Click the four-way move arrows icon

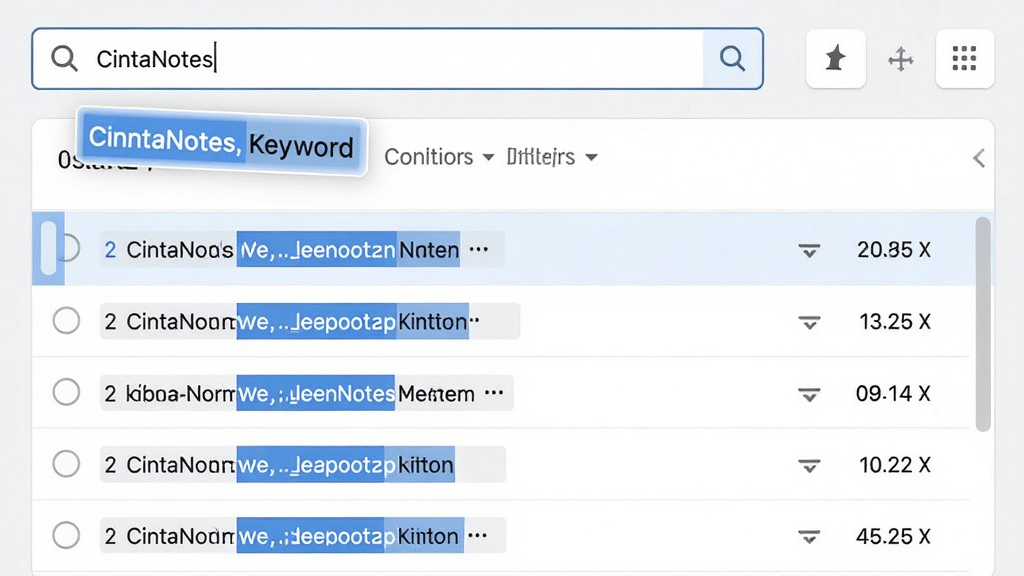click(x=901, y=59)
